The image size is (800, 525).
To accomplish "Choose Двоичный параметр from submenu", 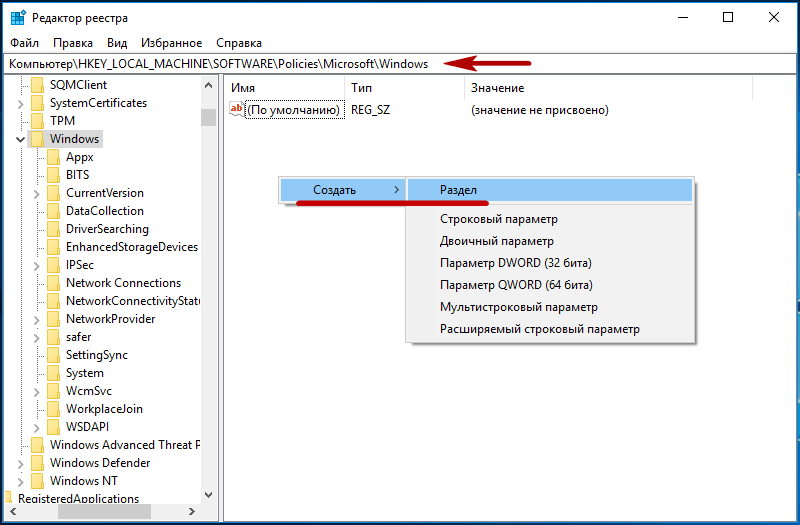I will 550,241.
